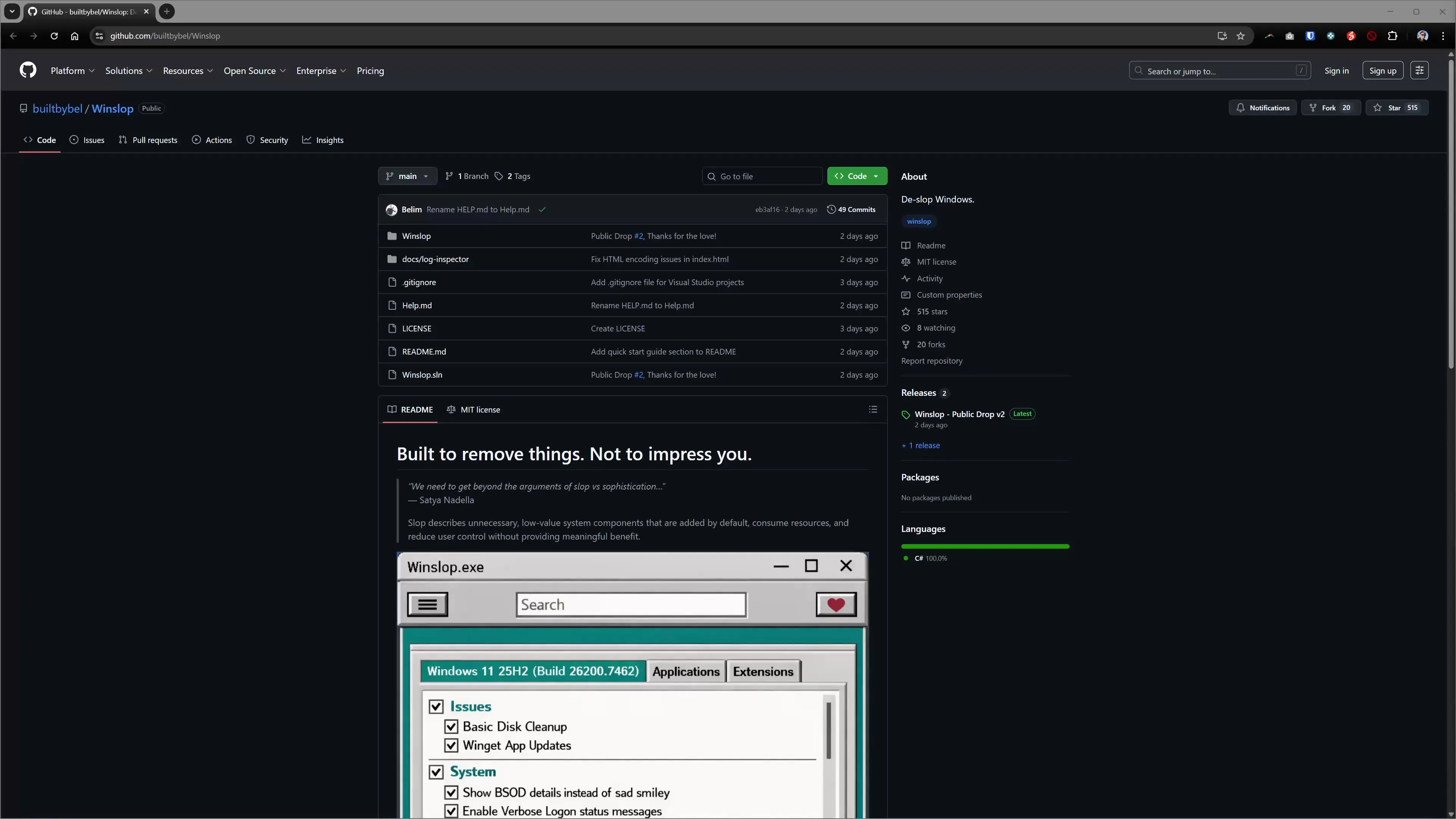Click the 8 watching eye icon
Viewport: 1456px width, 819px height.
coord(905,328)
